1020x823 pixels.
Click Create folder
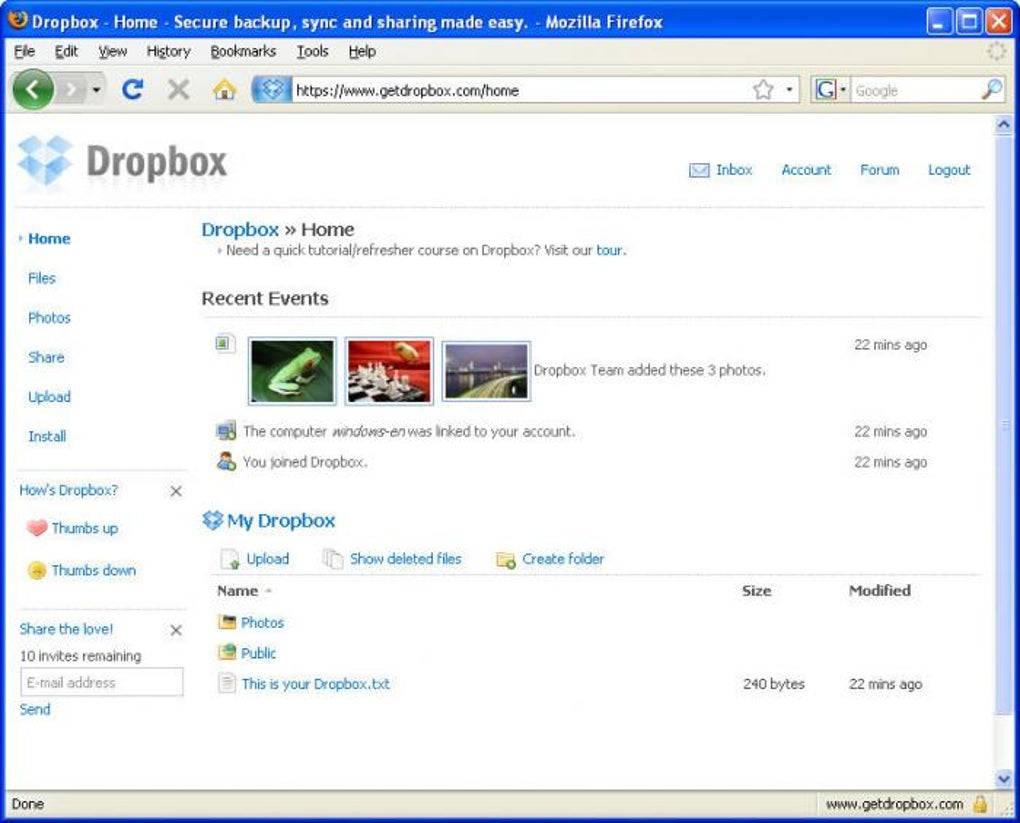[563, 559]
